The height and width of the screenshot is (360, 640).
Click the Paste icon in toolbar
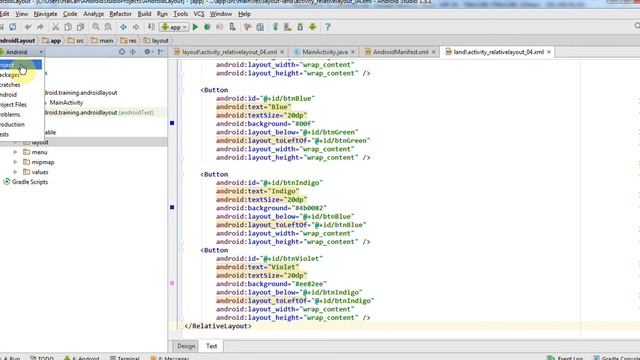point(80,27)
